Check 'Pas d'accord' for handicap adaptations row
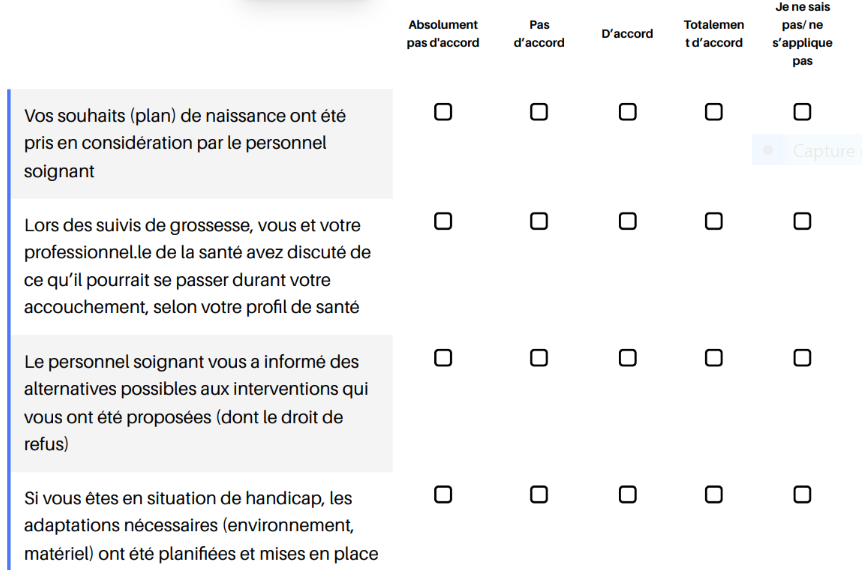This screenshot has width=862, height=570. [x=539, y=494]
